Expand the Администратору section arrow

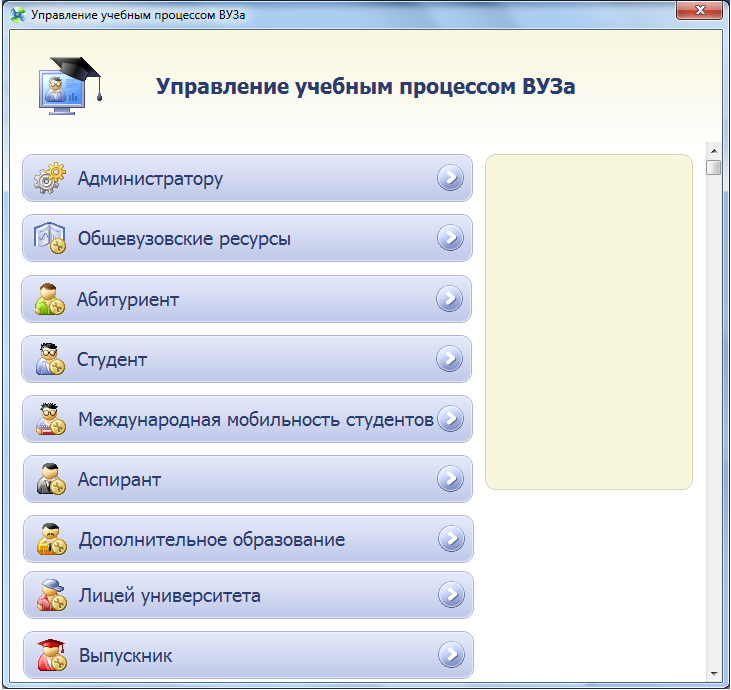click(x=450, y=178)
